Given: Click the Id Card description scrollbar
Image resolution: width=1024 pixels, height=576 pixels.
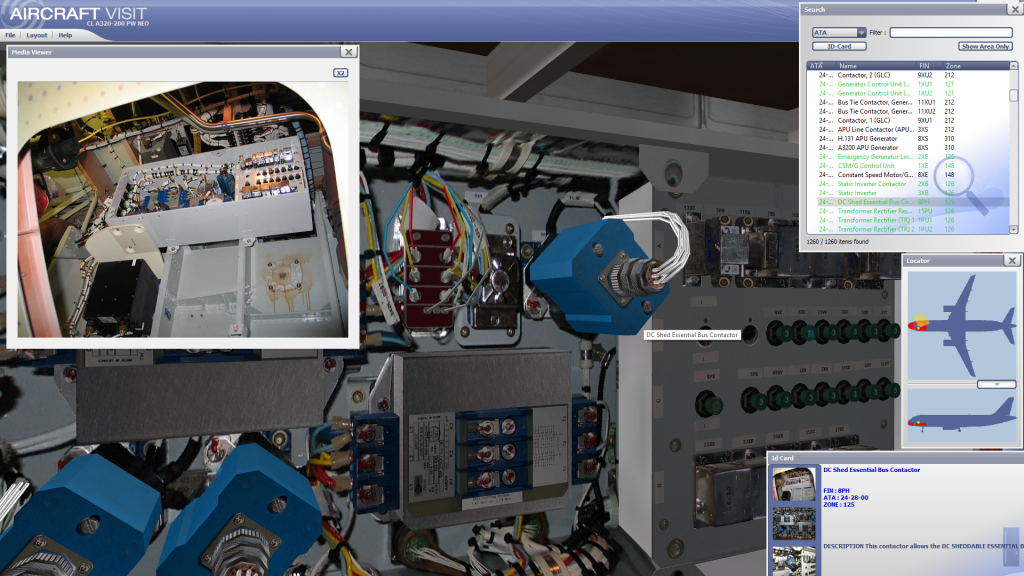Looking at the screenshot, I should tap(1011, 547).
